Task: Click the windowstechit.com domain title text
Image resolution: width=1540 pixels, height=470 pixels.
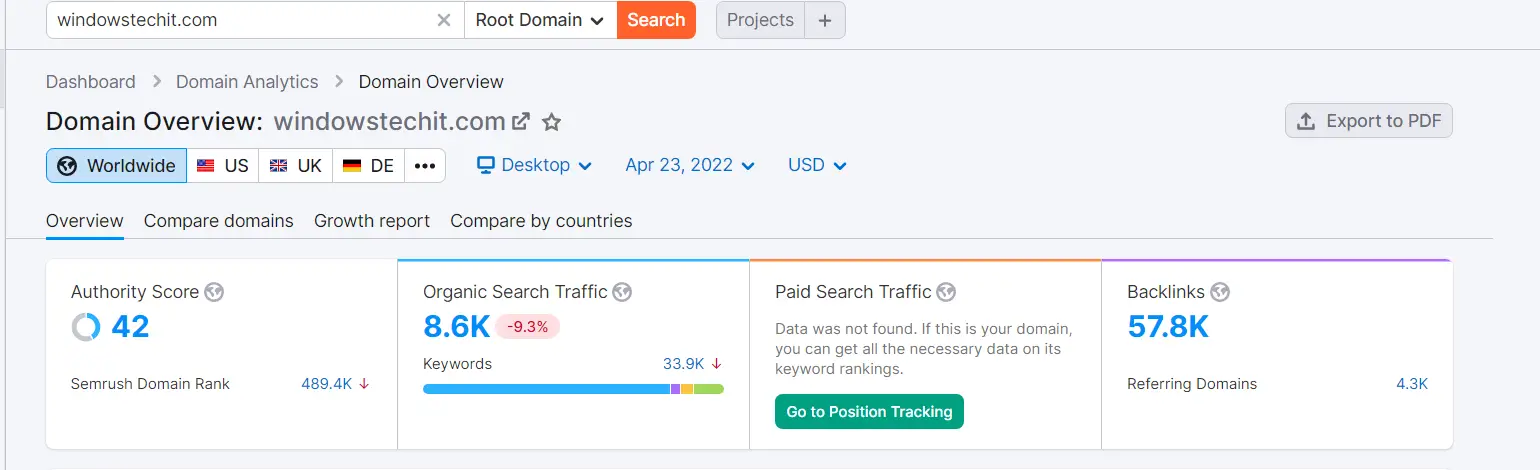Action: coord(389,122)
